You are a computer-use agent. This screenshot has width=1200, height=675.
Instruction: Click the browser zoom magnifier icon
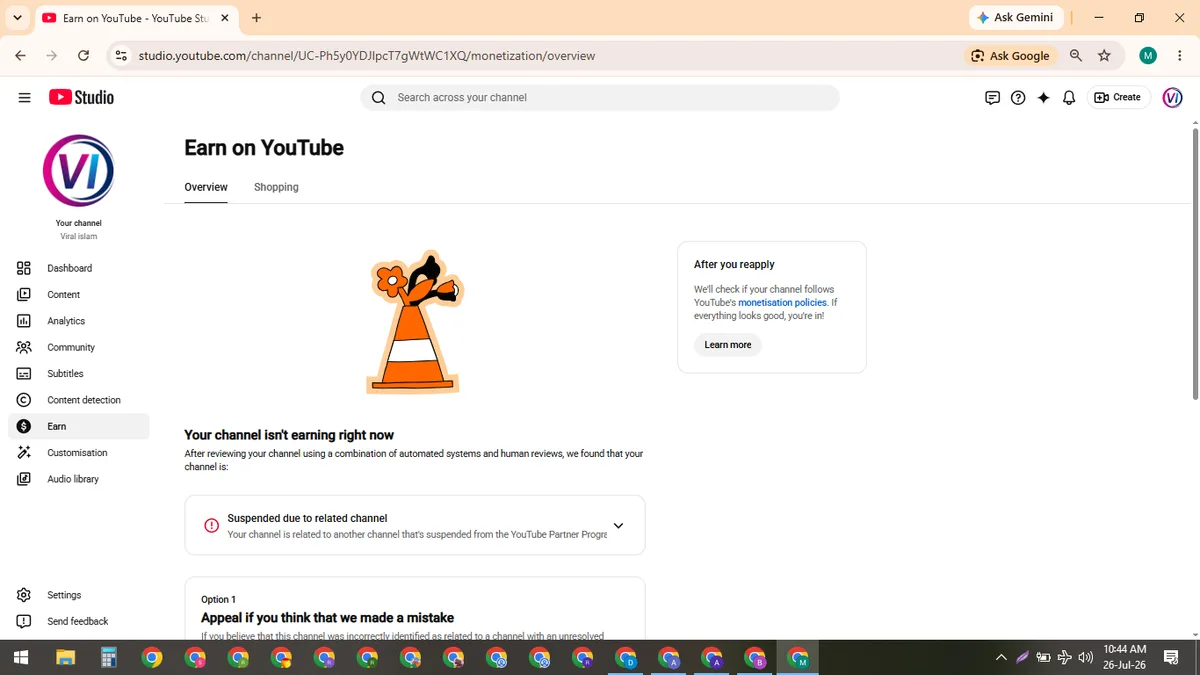click(1076, 56)
